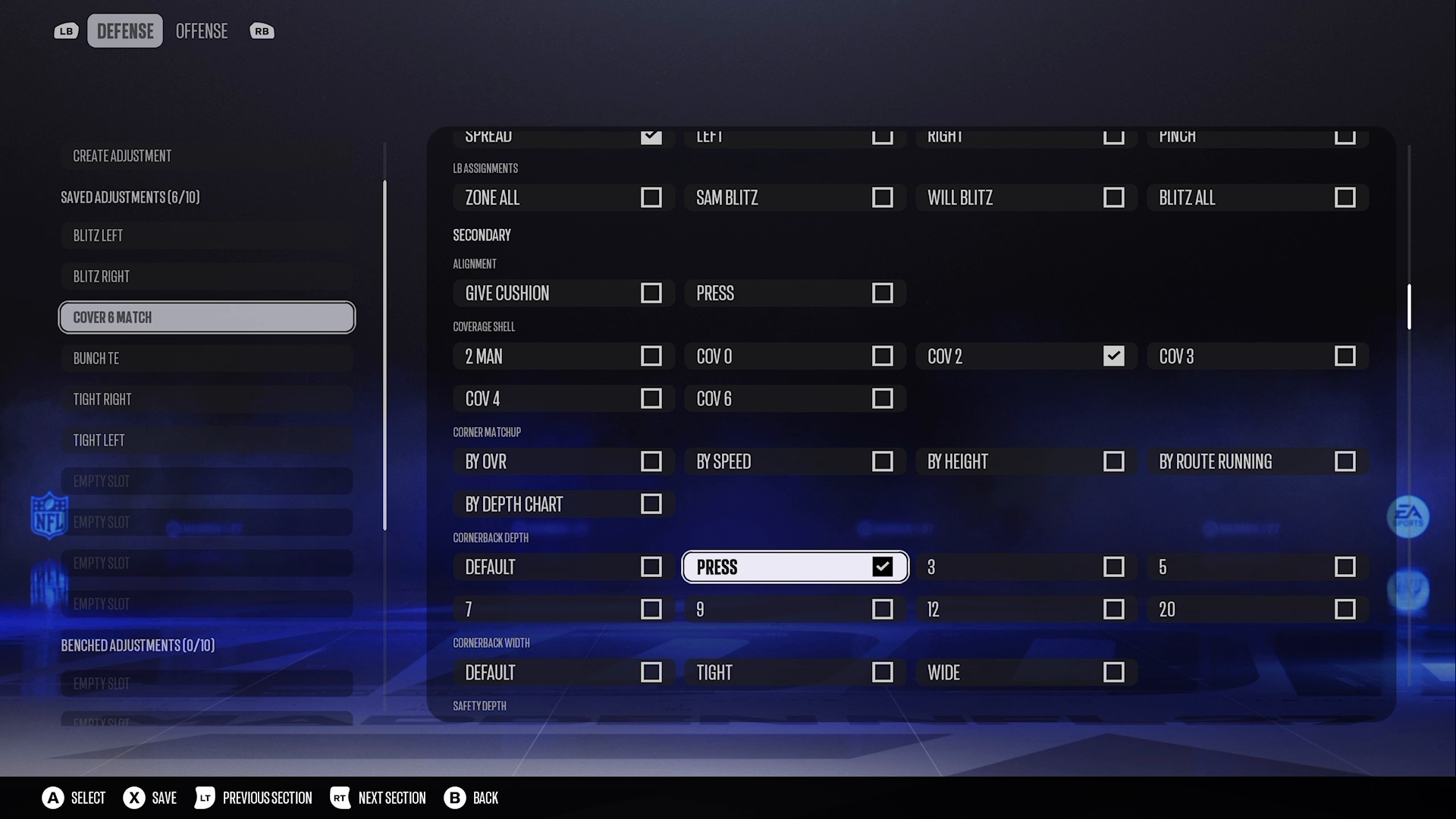
Task: Toggle Press cornerback depth
Action: (795, 567)
